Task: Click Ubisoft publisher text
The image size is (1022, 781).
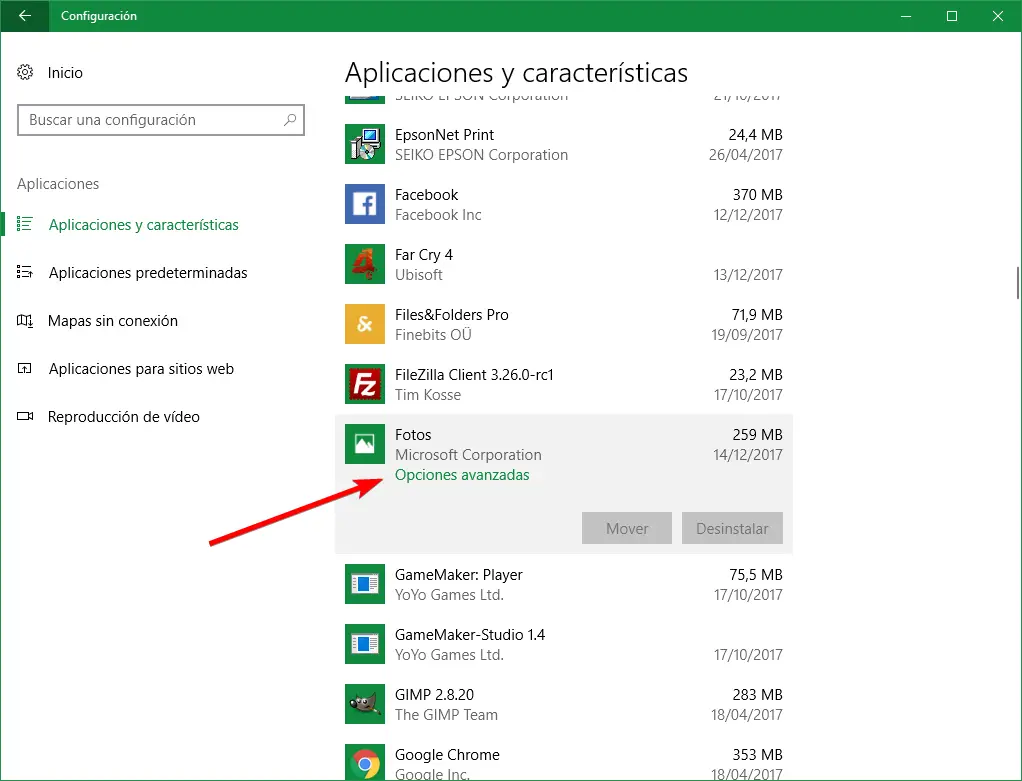Action: click(419, 275)
